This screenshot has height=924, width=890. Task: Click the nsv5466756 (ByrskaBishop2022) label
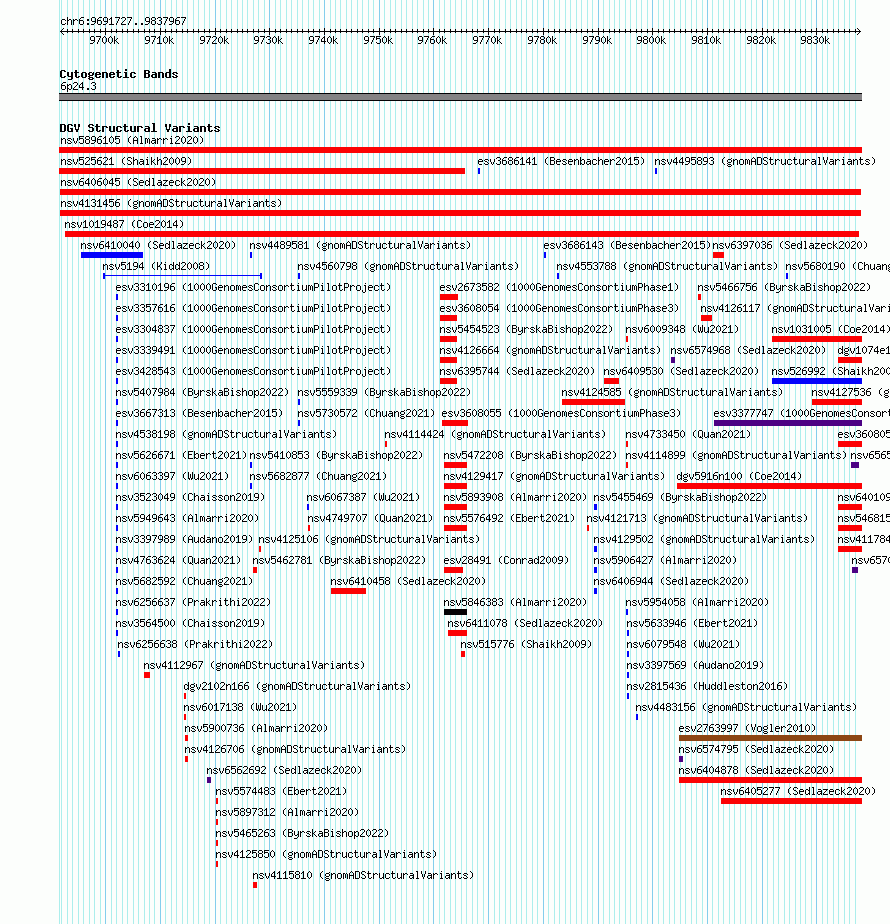(784, 287)
